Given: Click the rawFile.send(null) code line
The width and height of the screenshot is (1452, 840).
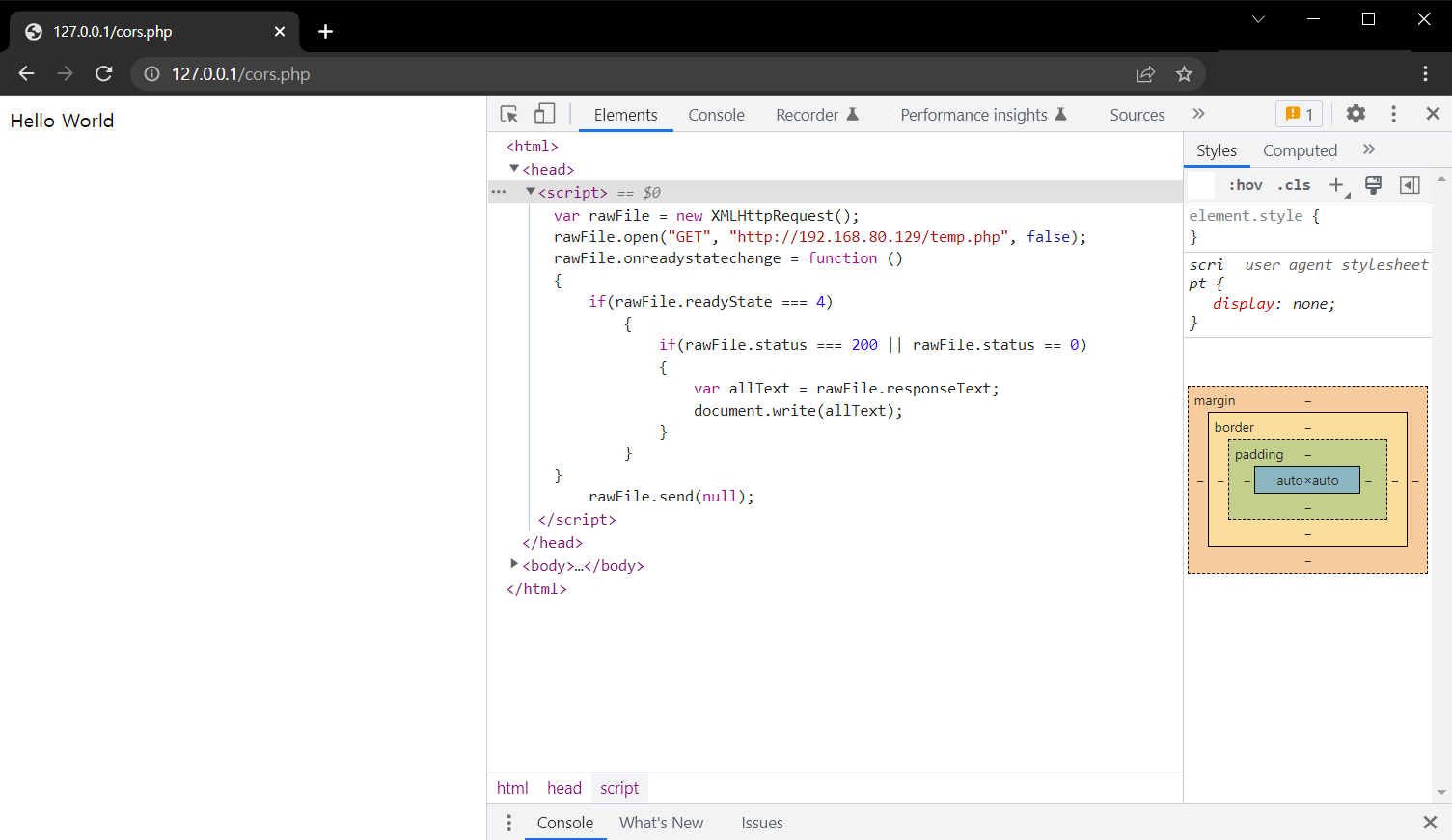Looking at the screenshot, I should tap(671, 497).
